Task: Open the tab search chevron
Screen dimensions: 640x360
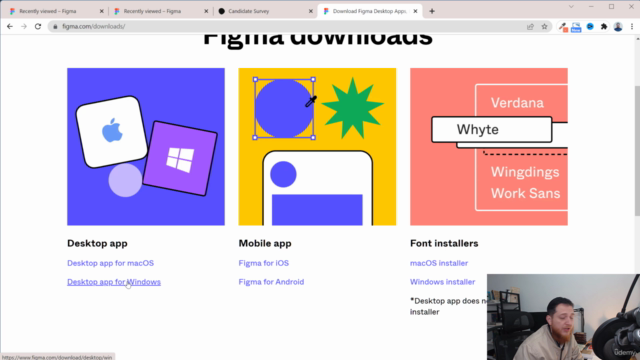Action: (x=571, y=7)
